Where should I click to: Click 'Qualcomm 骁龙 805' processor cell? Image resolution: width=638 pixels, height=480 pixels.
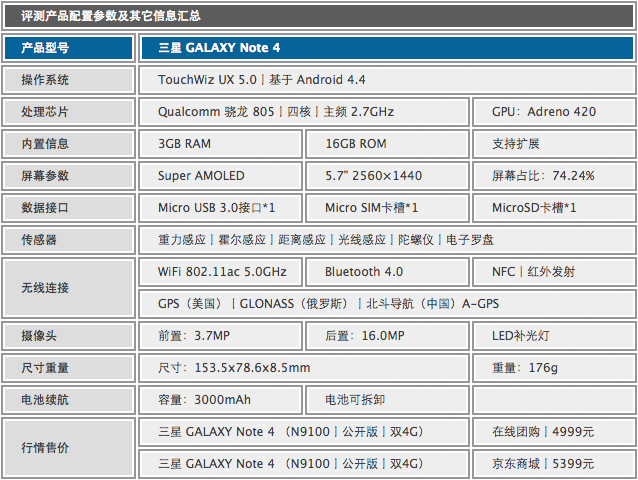(304, 112)
